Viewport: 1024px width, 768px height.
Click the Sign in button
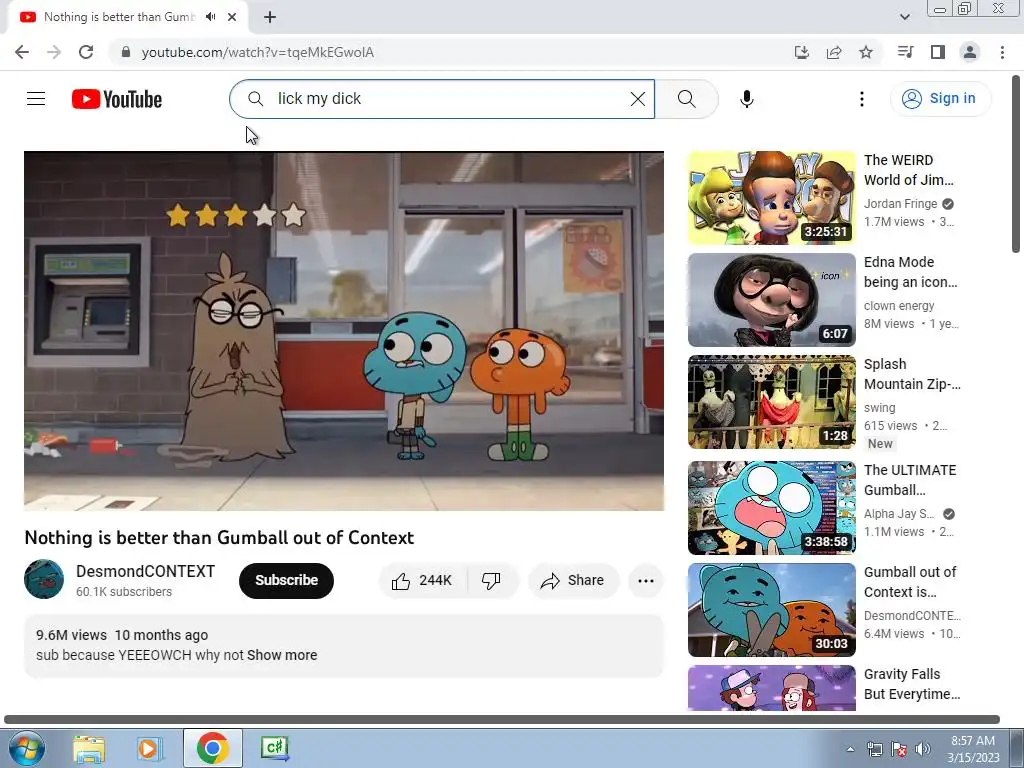(x=940, y=99)
